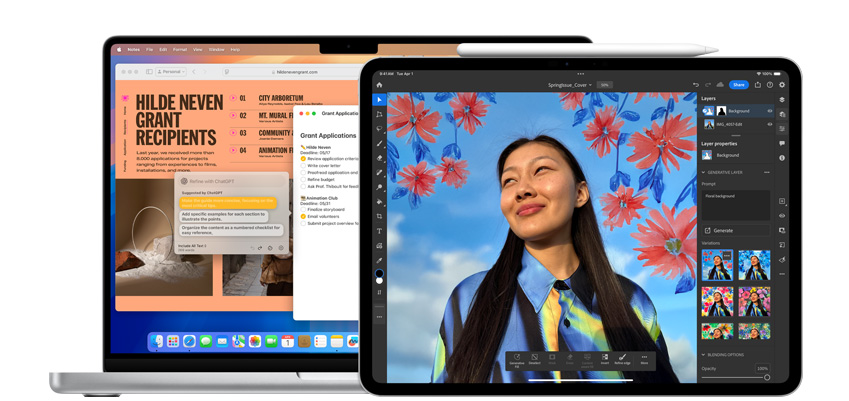The height and width of the screenshot is (401, 849).
Task: Open the Personal profile dropdown in Safari
Action: 172,72
